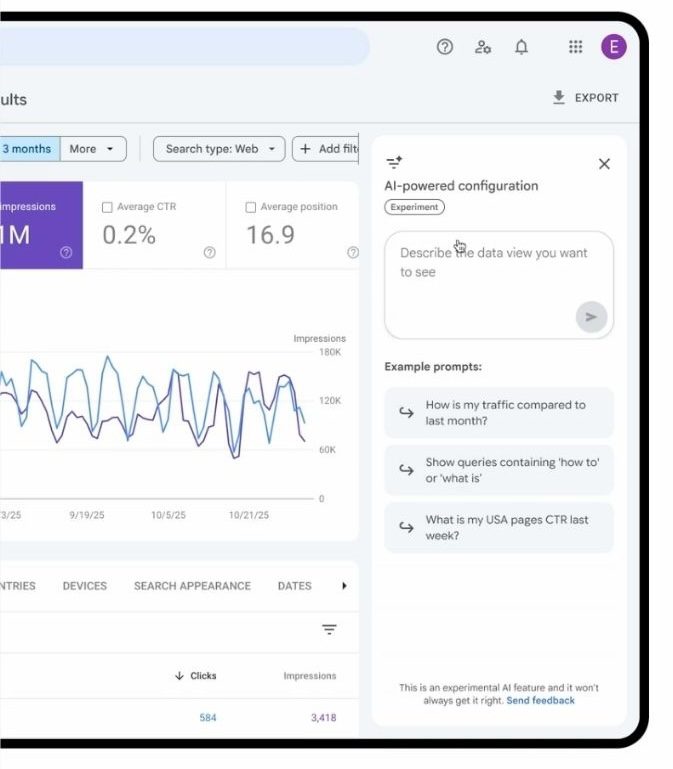Screen dimensions: 673x769
Task: Click the send arrow in the prompt box
Action: pos(591,317)
